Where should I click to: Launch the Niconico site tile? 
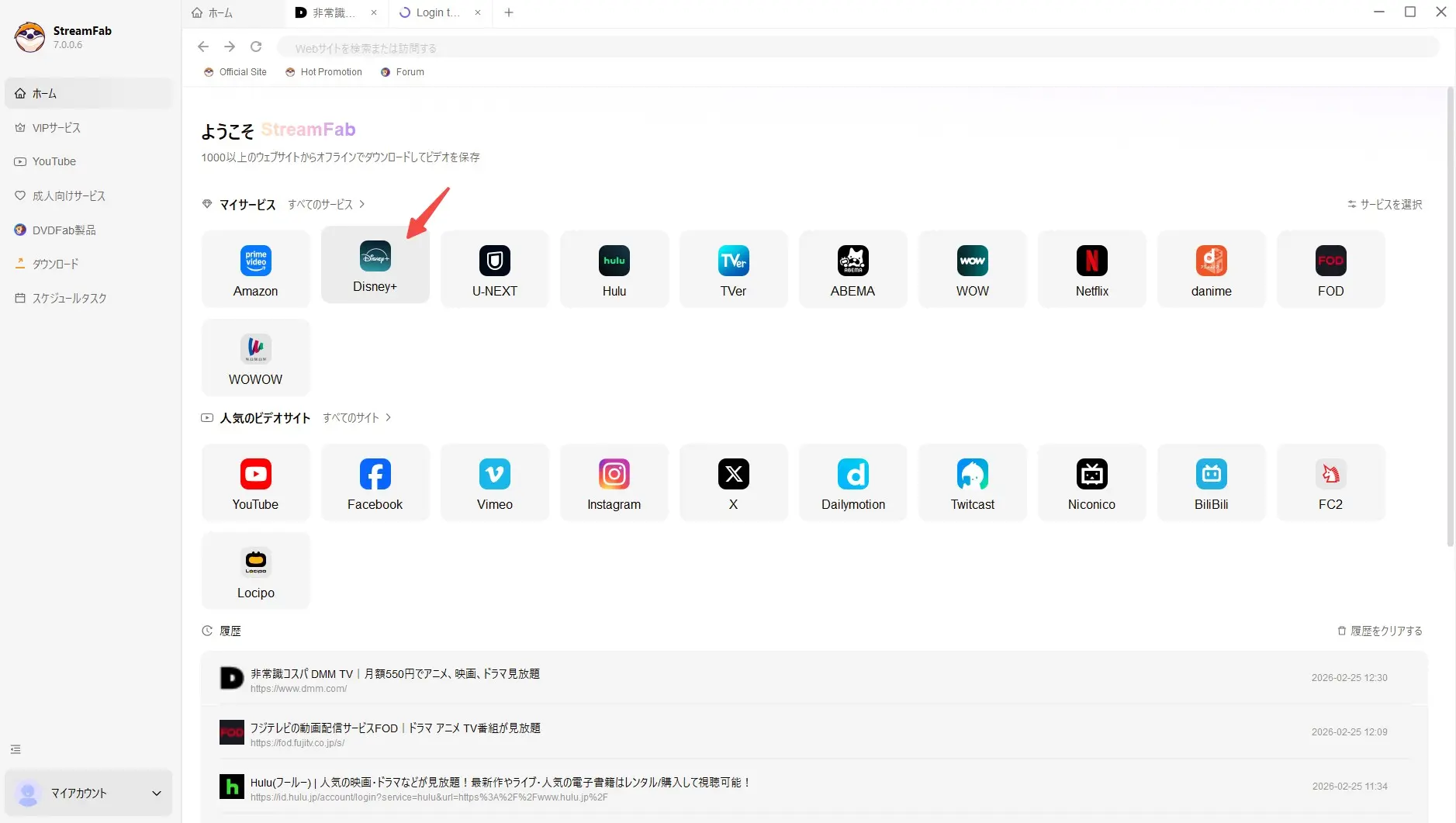coord(1091,482)
